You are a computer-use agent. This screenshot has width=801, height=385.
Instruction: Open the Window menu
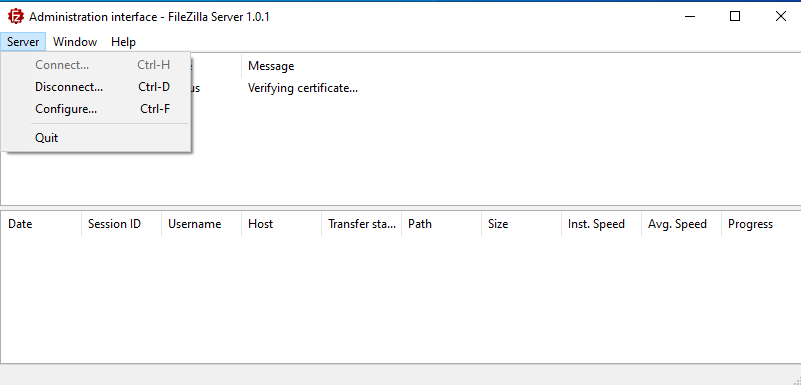click(x=75, y=42)
